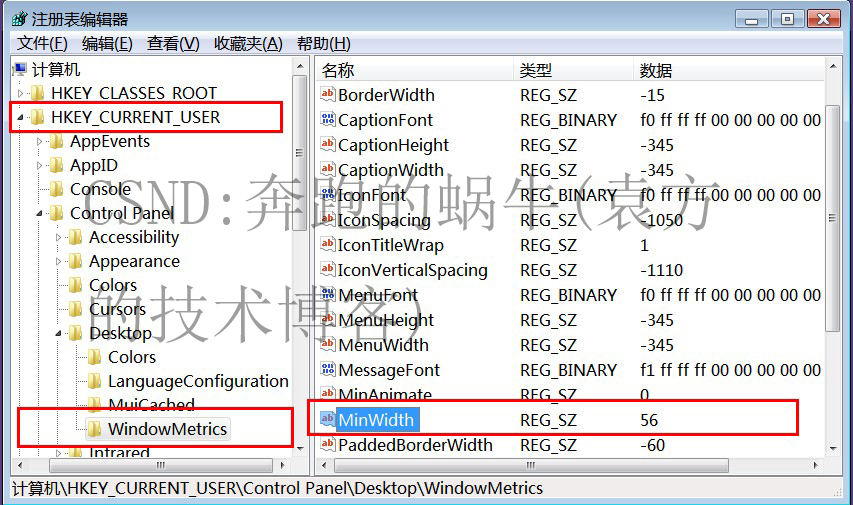Click the Cursors folder icon
Viewport: 853px width, 505px height.
point(76,309)
